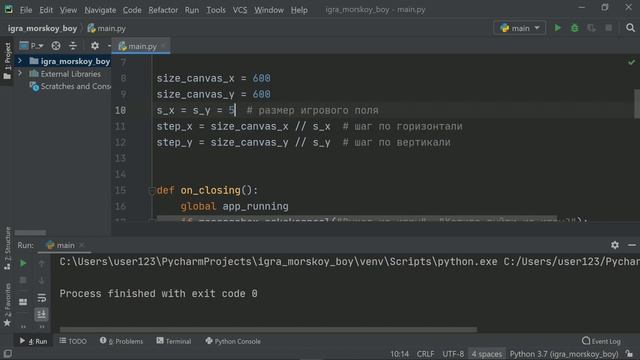Toggle soft-wrap in Run console
The height and width of the screenshot is (360, 640).
click(x=41, y=298)
